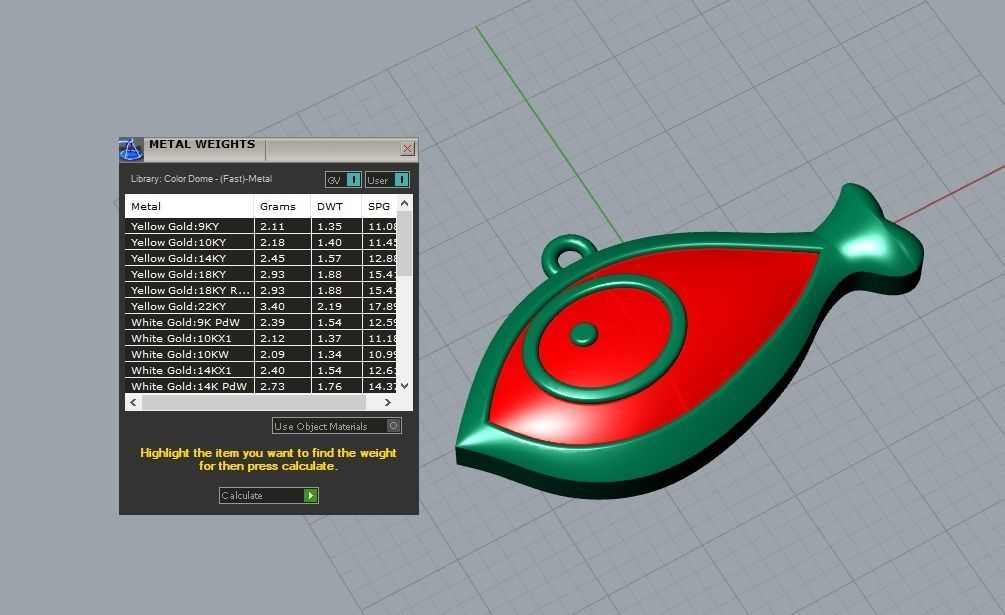1005x615 pixels.
Task: Click the 3.40 grams value
Action: (x=272, y=306)
